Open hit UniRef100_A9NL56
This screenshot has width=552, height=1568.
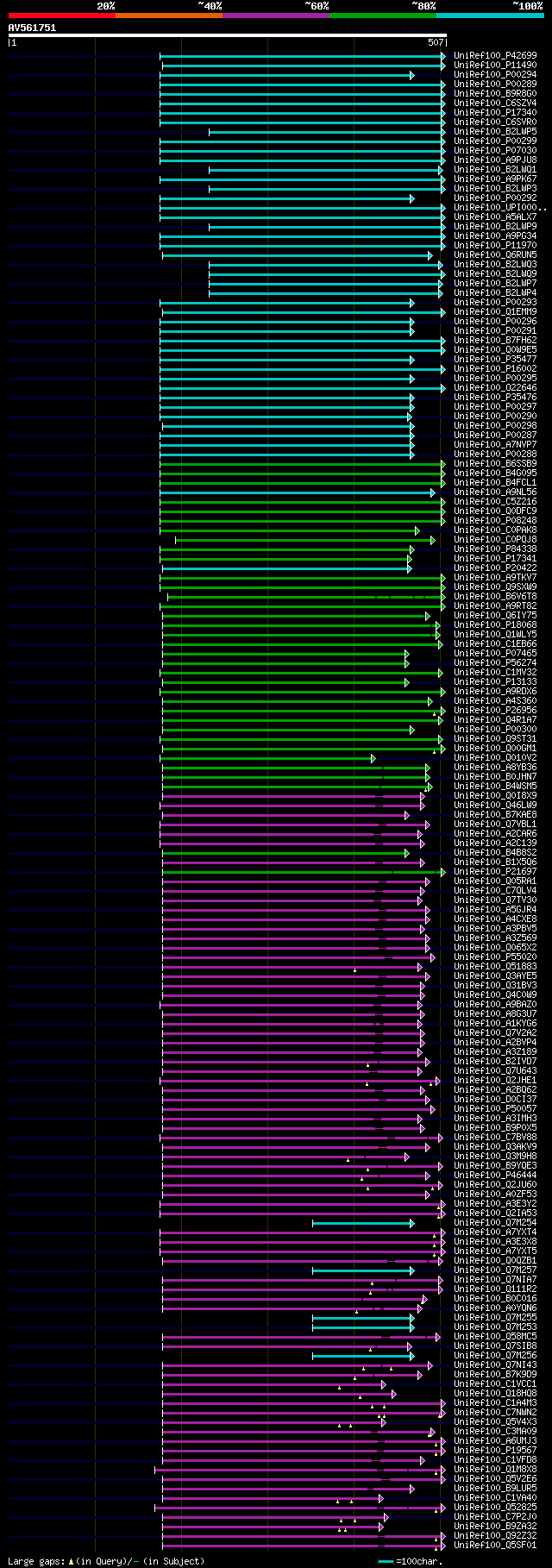[495, 492]
